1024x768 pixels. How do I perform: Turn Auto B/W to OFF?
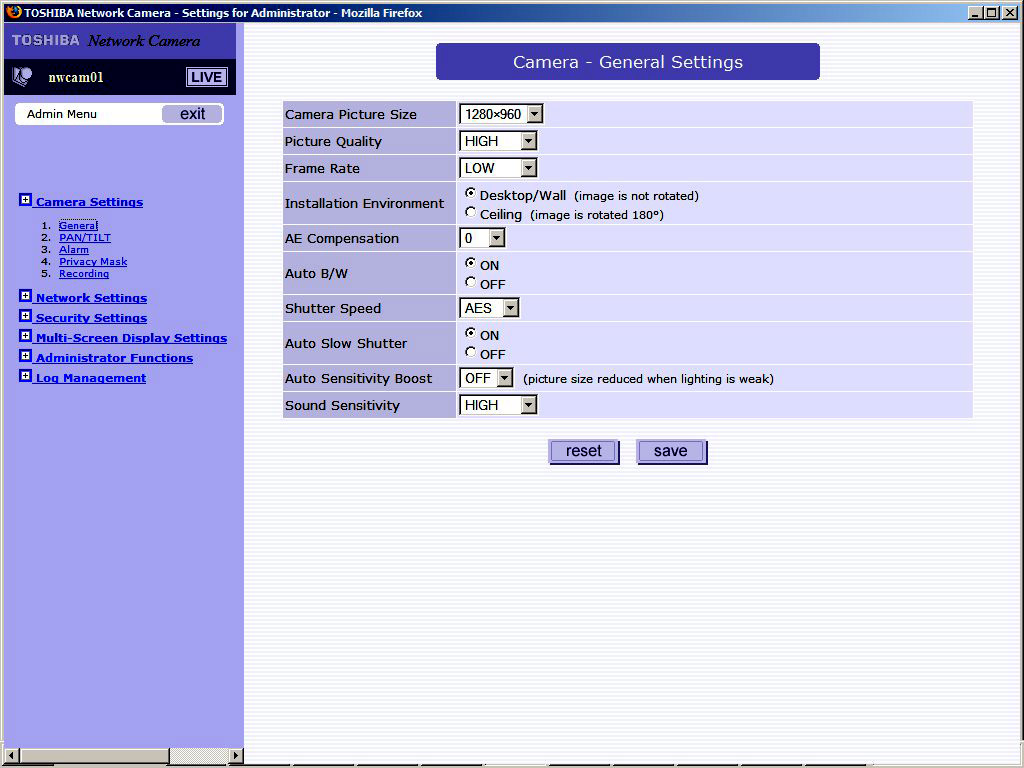pos(471,283)
